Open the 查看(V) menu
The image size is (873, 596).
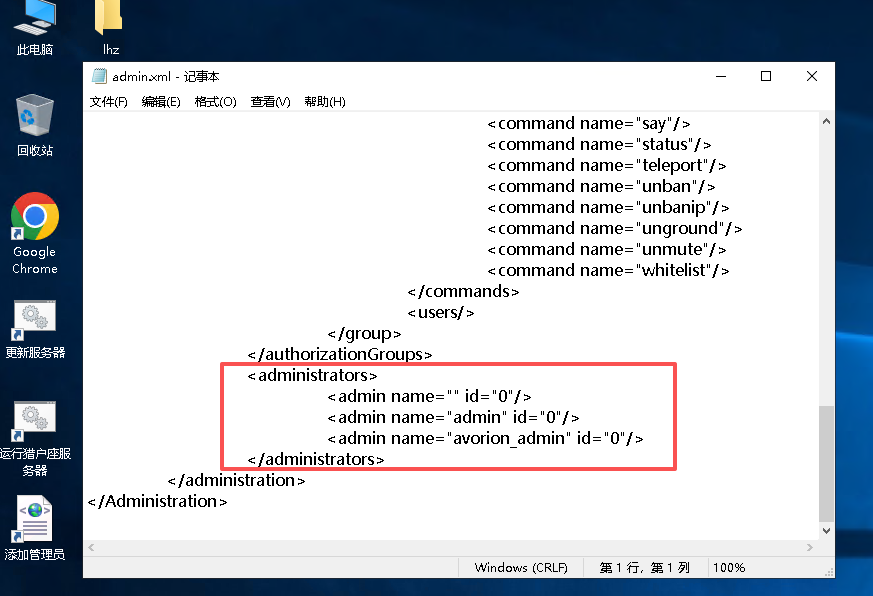[271, 102]
